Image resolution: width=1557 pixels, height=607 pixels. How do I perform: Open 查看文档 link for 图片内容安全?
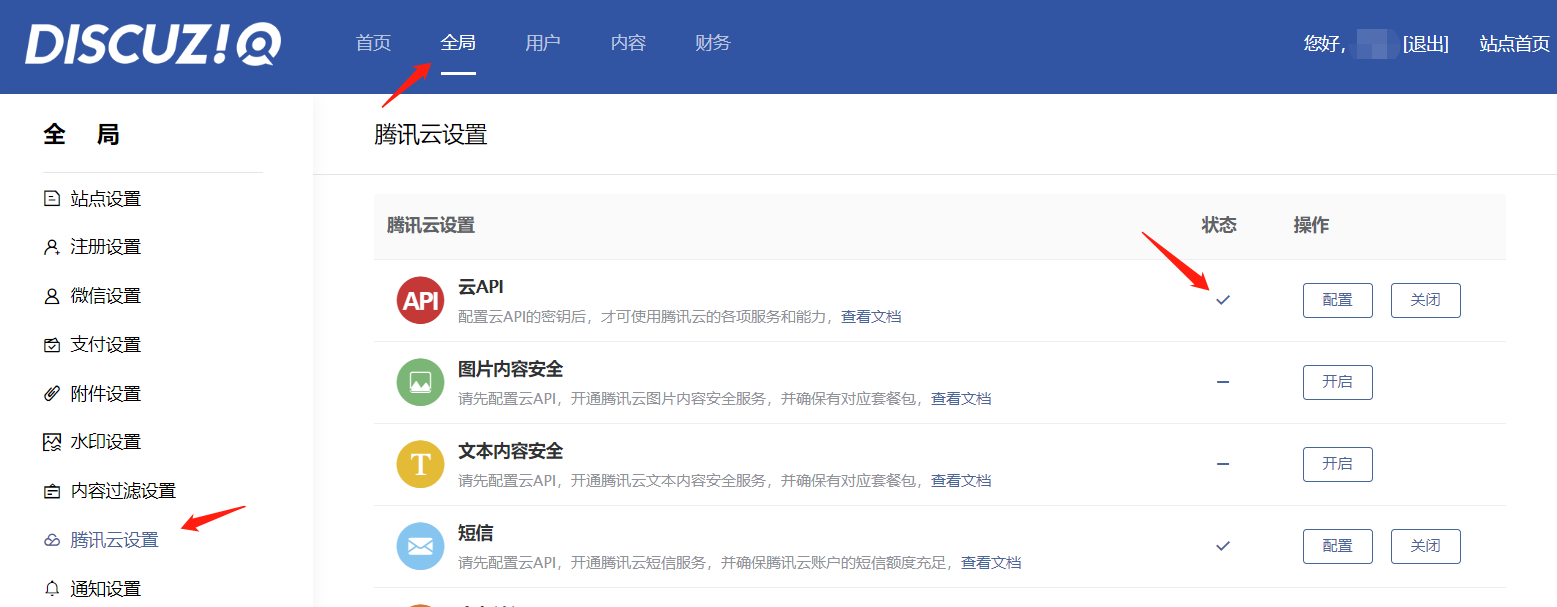pos(961,399)
